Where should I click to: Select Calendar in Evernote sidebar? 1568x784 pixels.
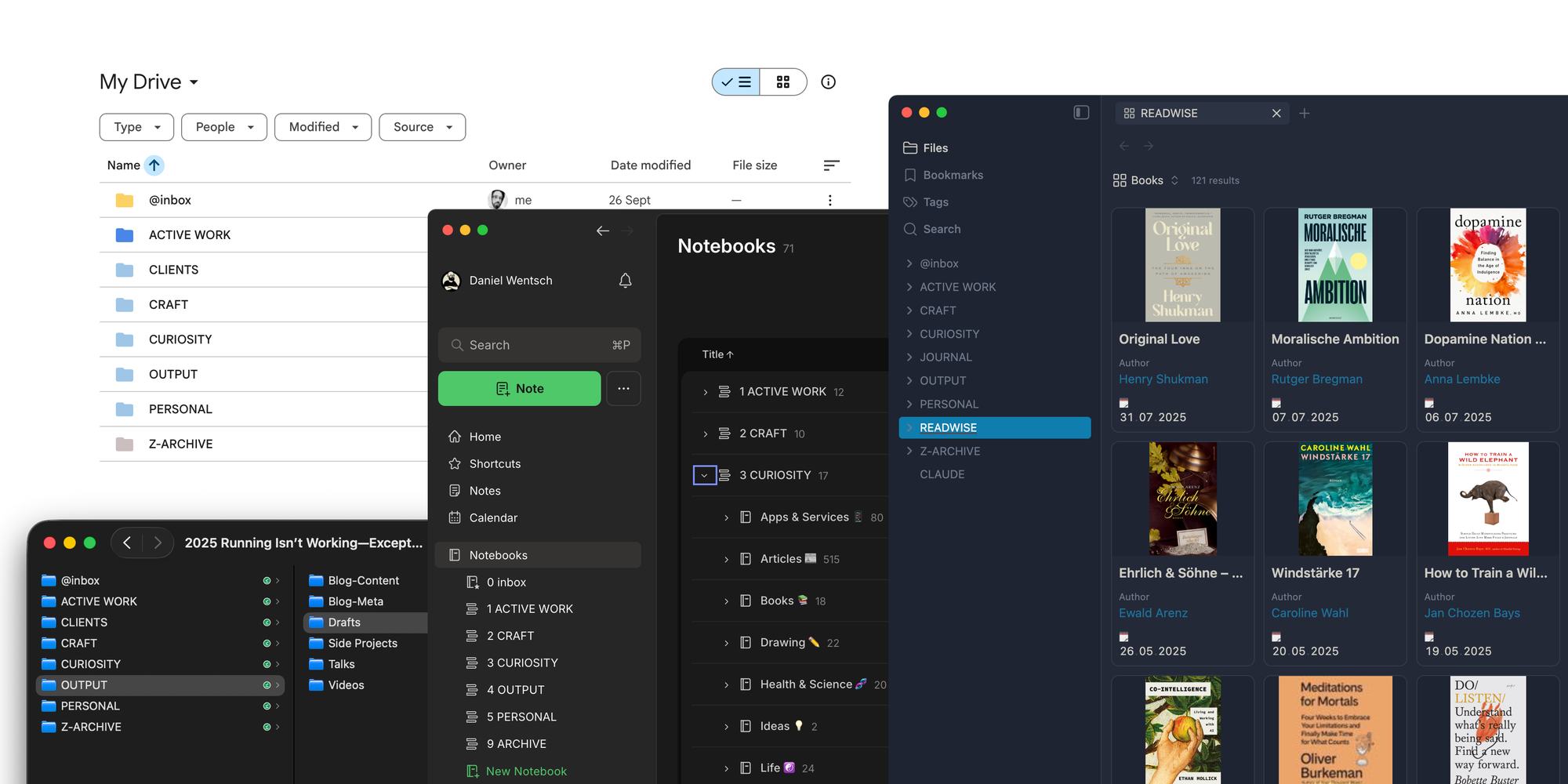pos(493,517)
